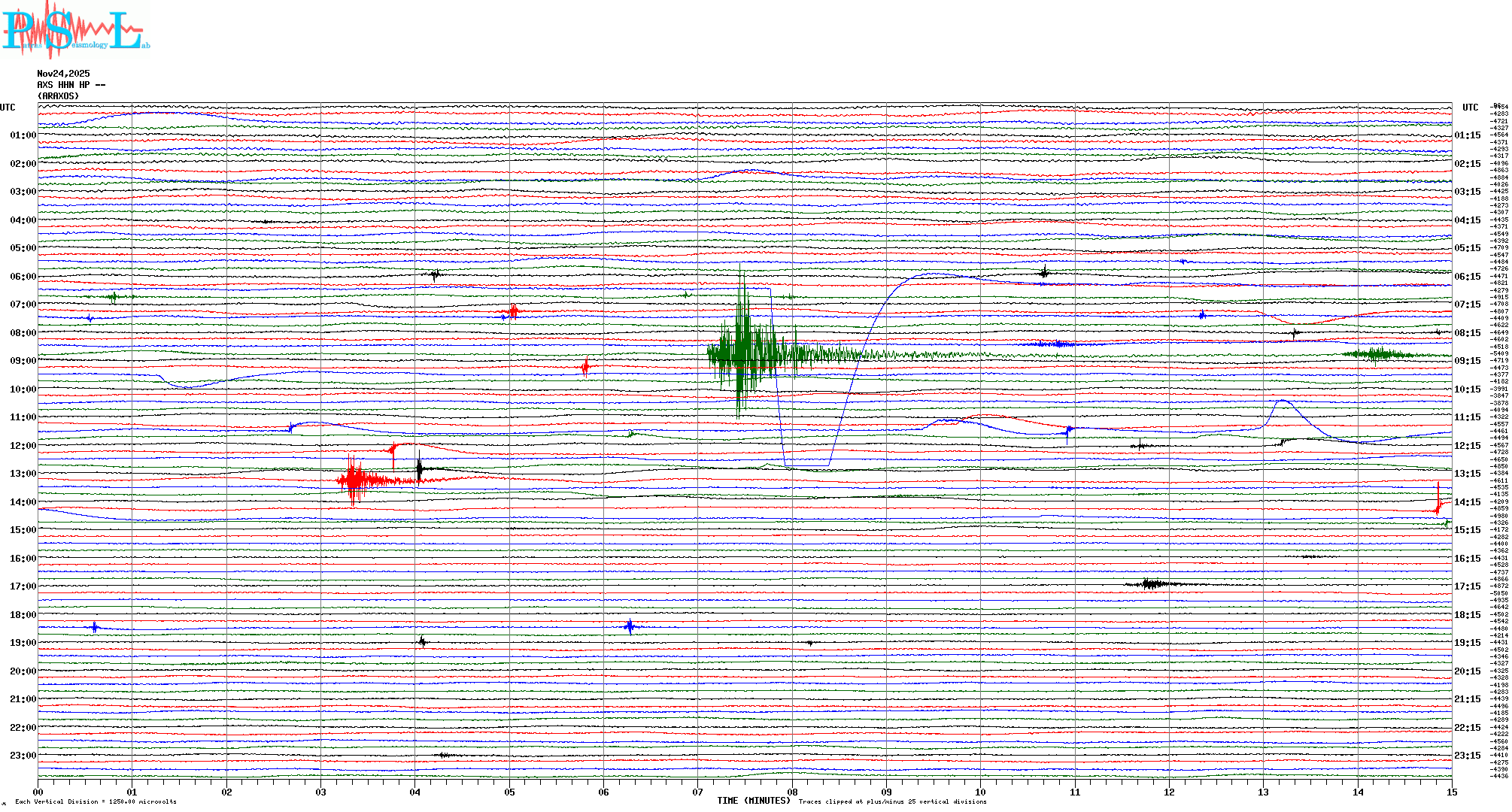
Task: Click the Each Vertical Division footnote
Action: pos(96,801)
